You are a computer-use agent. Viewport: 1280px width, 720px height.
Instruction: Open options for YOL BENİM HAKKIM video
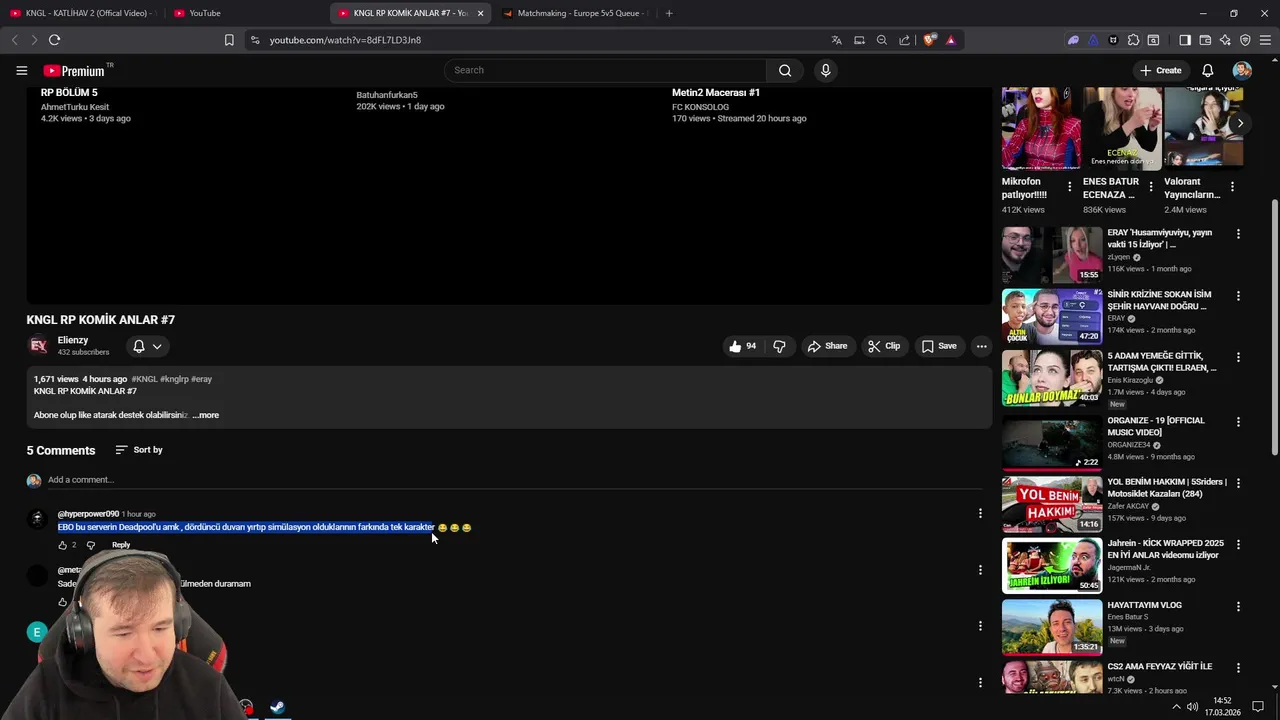coord(1238,482)
